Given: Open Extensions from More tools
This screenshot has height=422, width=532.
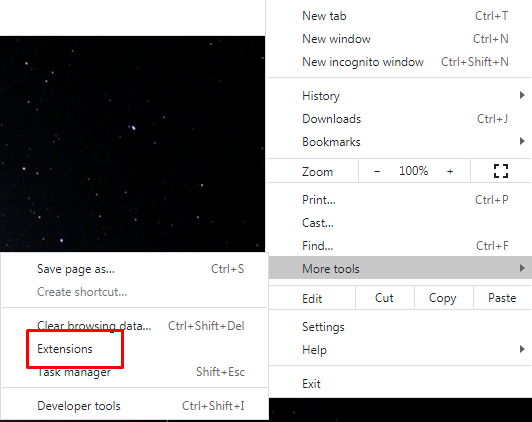Looking at the screenshot, I should [x=134, y=349].
